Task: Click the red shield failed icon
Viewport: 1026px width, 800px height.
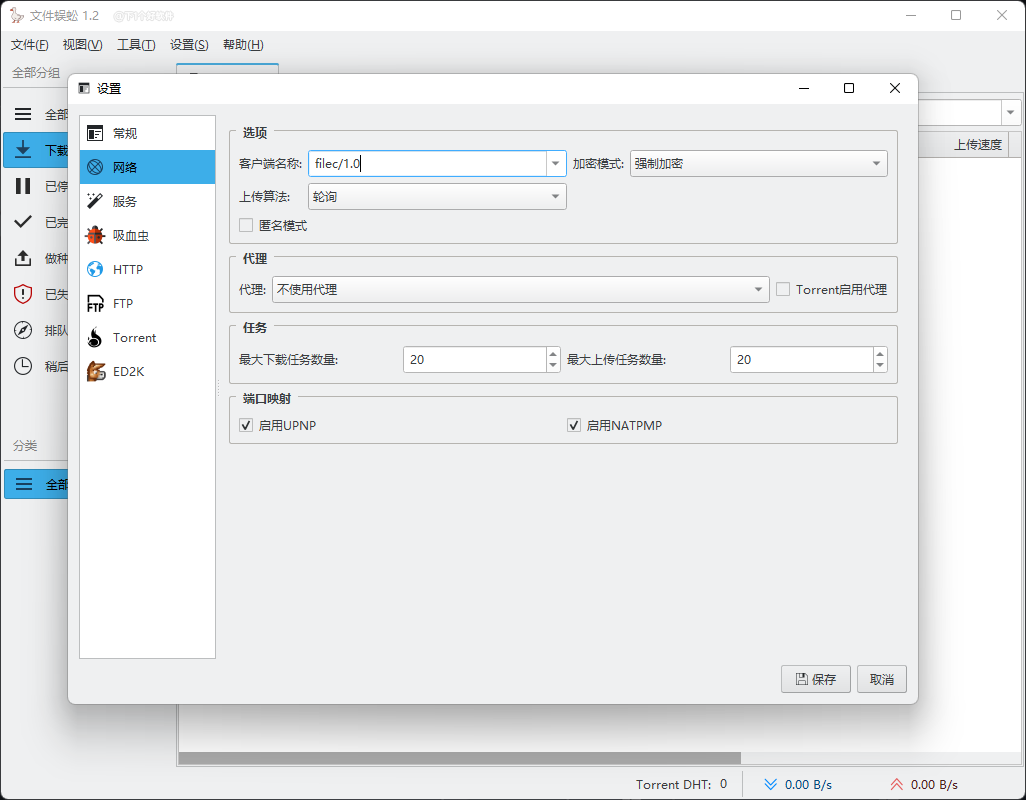Action: (x=23, y=294)
